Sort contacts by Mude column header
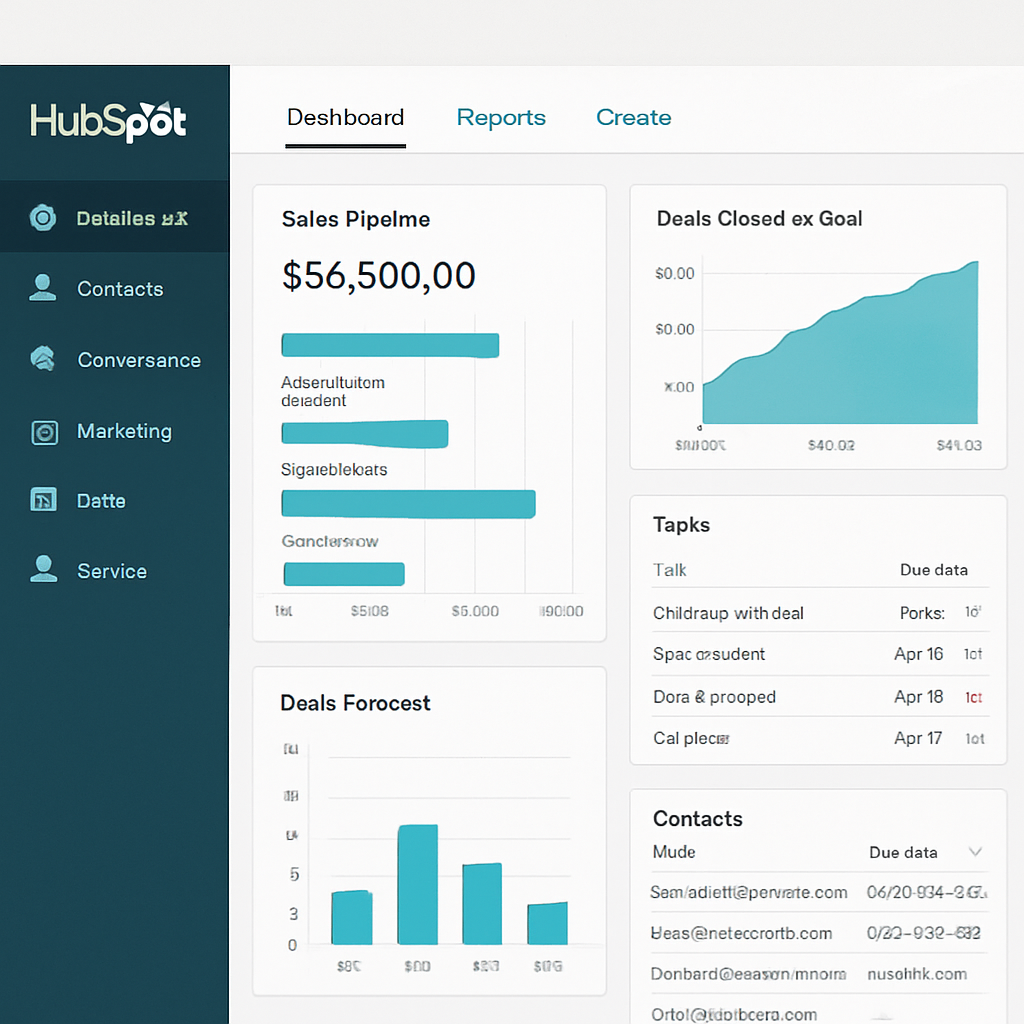 674,852
